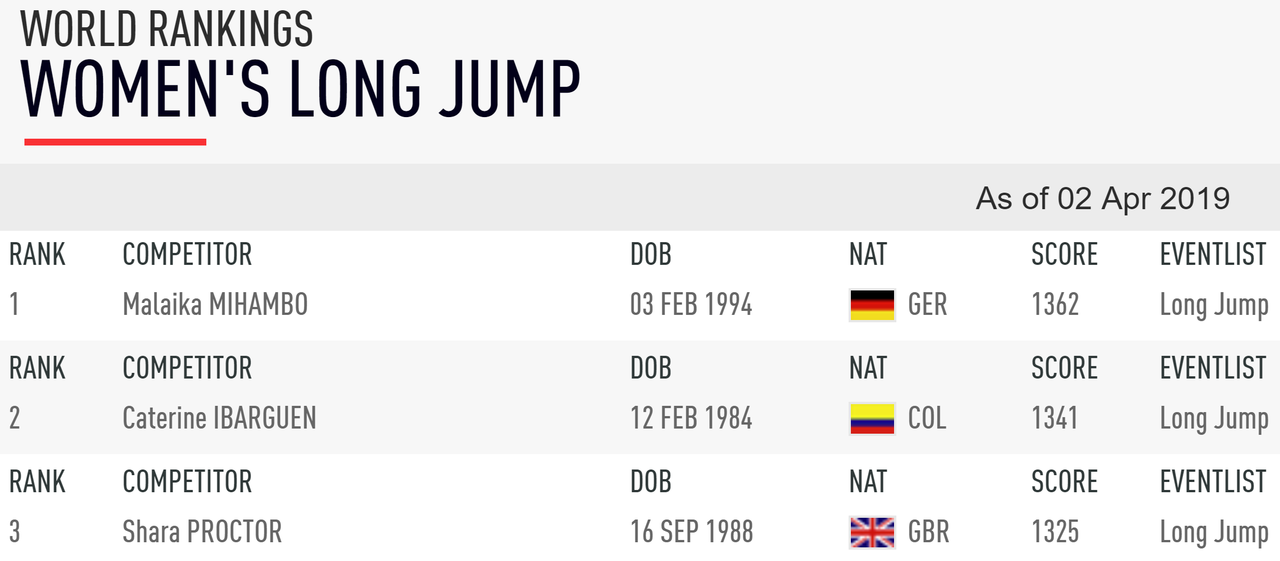Click the score 1325
This screenshot has height=561, width=1280.
(1055, 532)
